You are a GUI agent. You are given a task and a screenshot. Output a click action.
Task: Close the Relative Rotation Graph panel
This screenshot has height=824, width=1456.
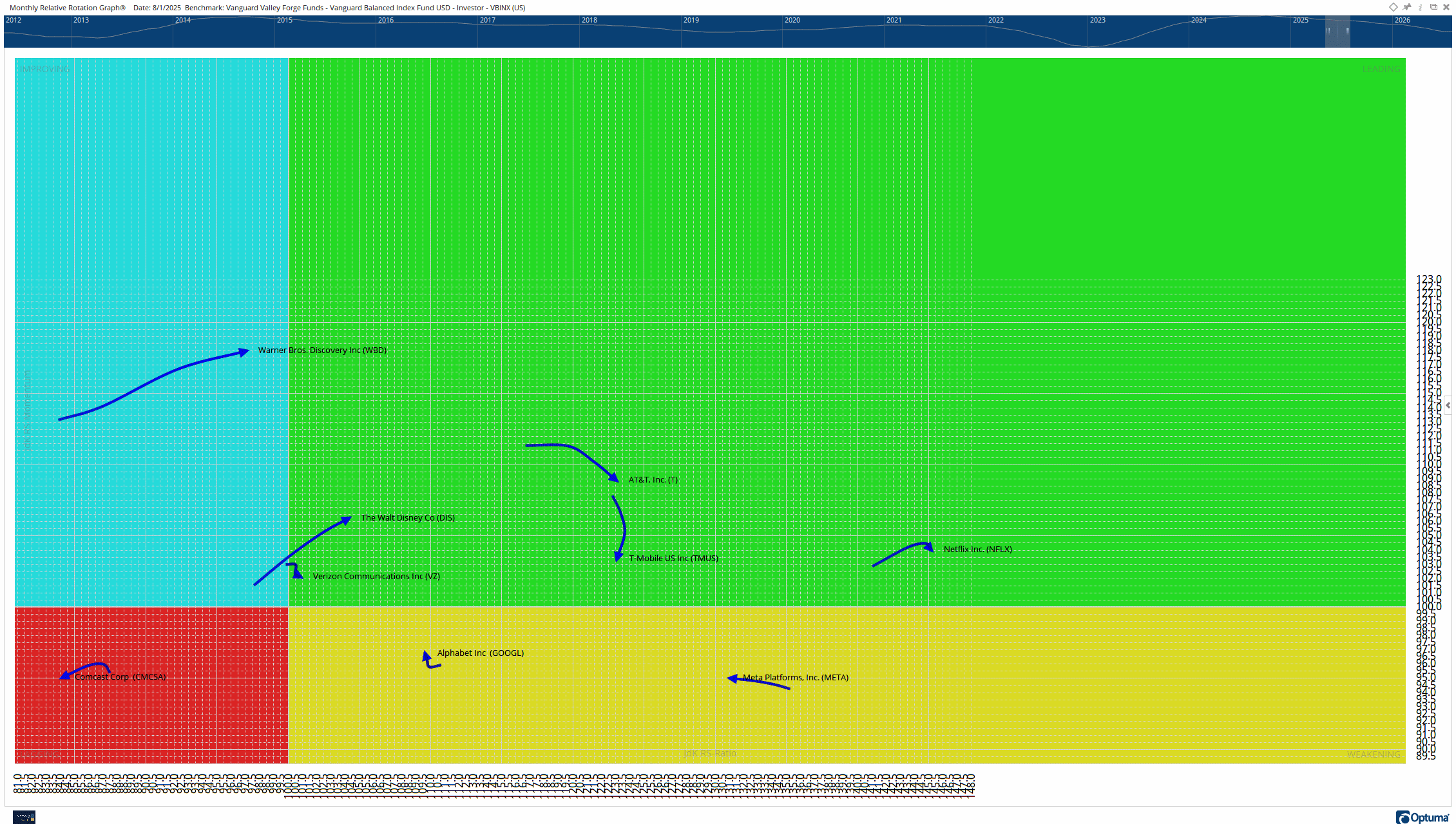[1446, 7]
